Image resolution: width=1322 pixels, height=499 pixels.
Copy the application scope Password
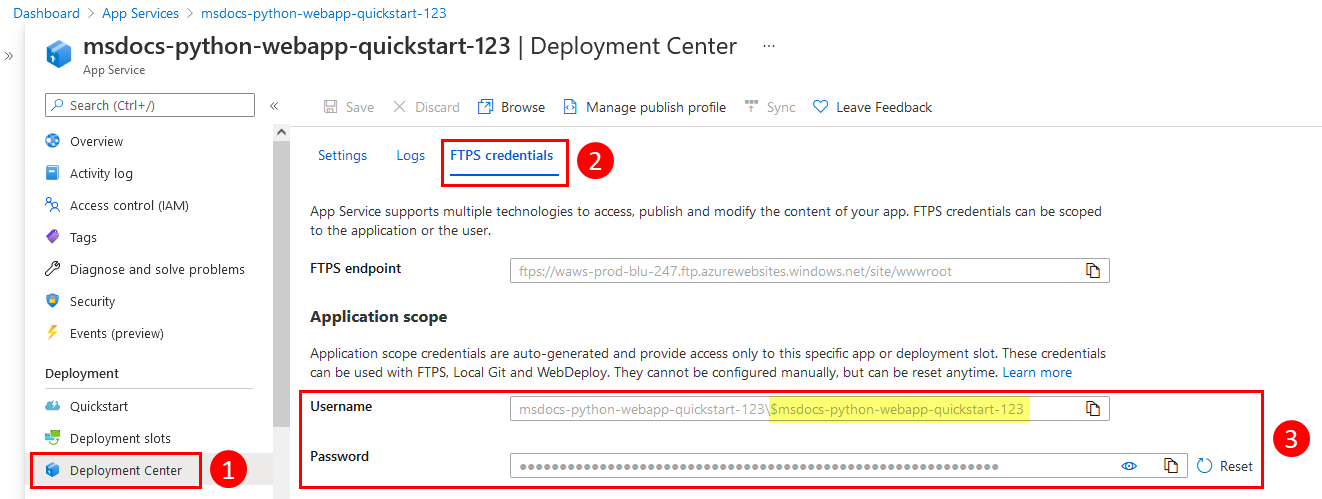(1170, 466)
